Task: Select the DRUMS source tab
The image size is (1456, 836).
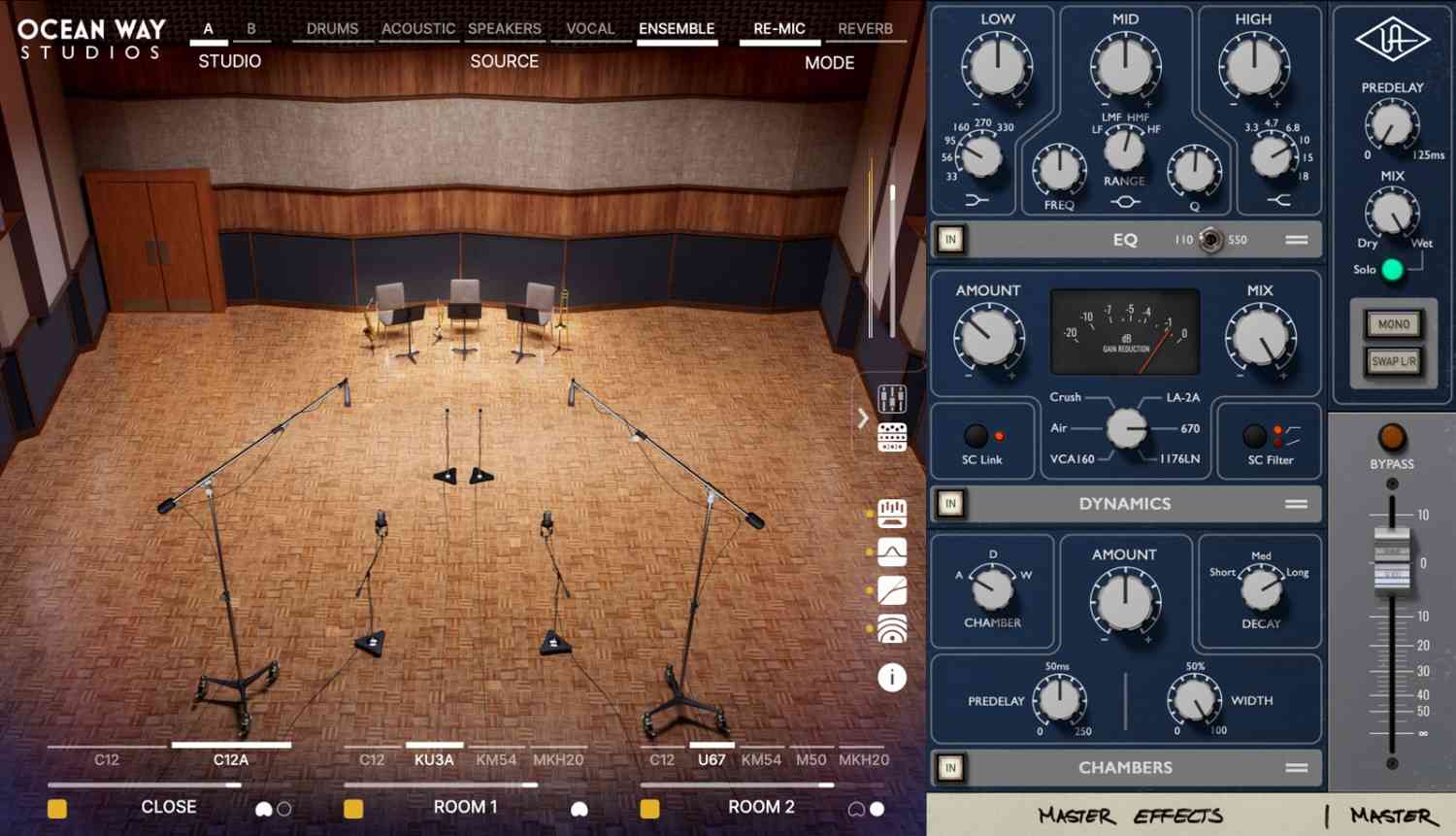Action: (331, 28)
